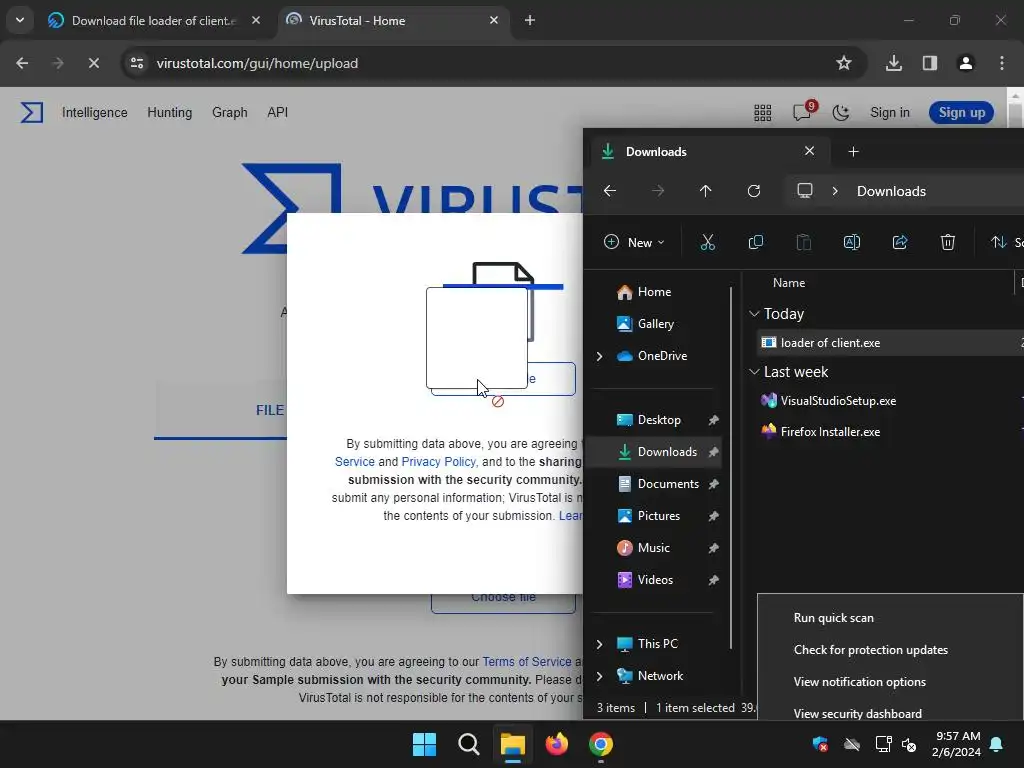This screenshot has width=1024, height=768.
Task: Open the VirusTotal apps grid icon
Action: pyautogui.click(x=763, y=113)
